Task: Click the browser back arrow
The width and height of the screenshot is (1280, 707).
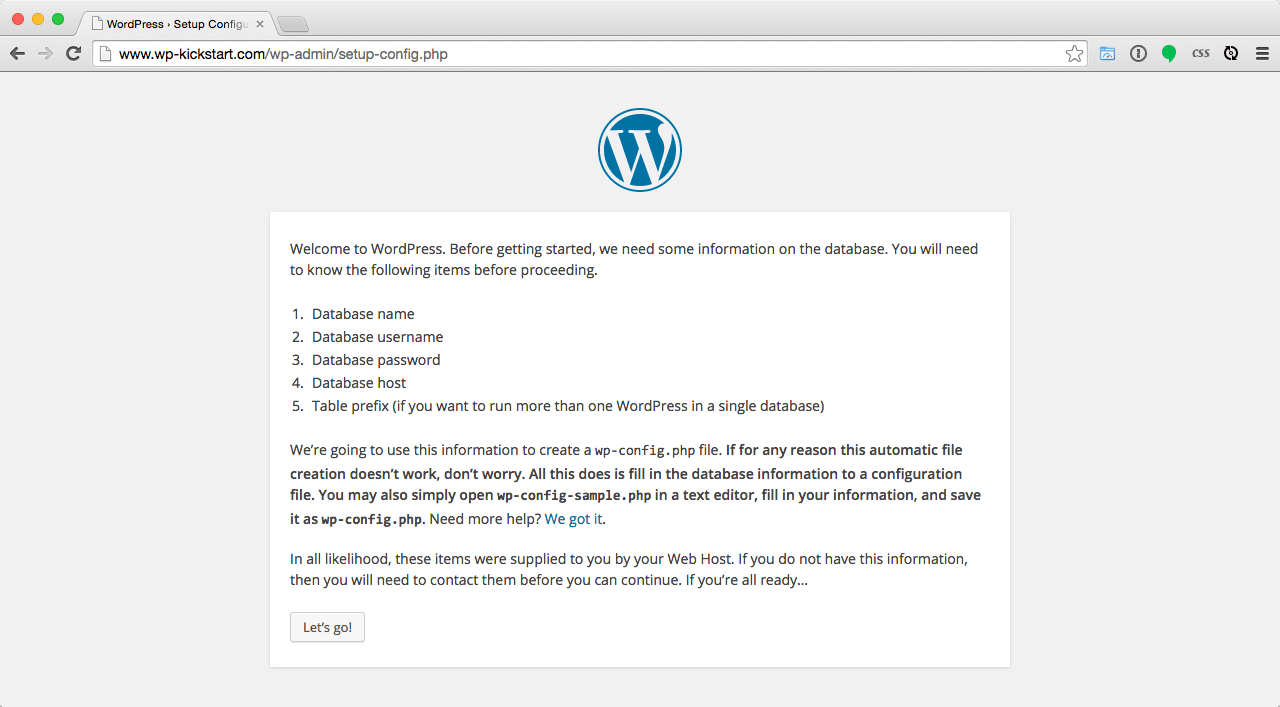Action: pyautogui.click(x=17, y=53)
